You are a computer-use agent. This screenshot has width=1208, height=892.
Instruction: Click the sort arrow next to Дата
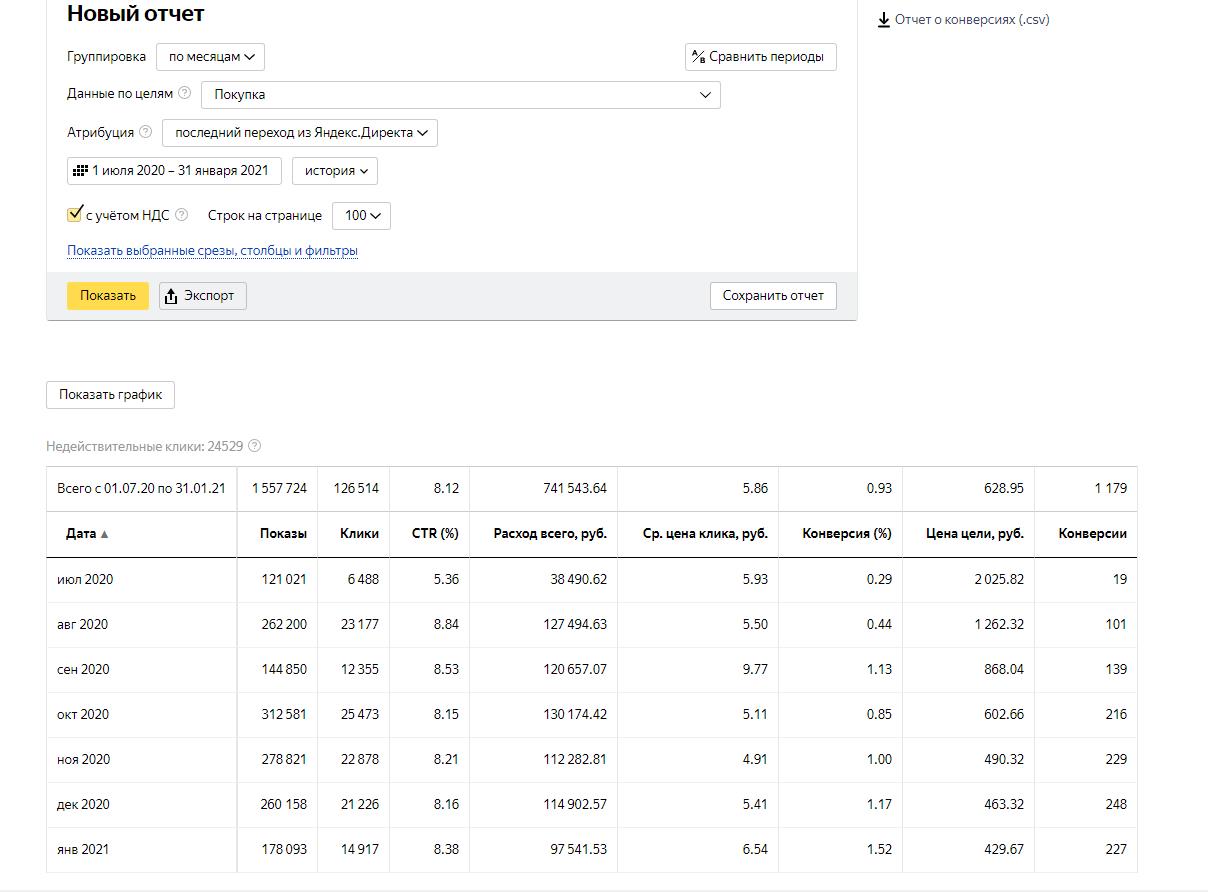point(104,534)
